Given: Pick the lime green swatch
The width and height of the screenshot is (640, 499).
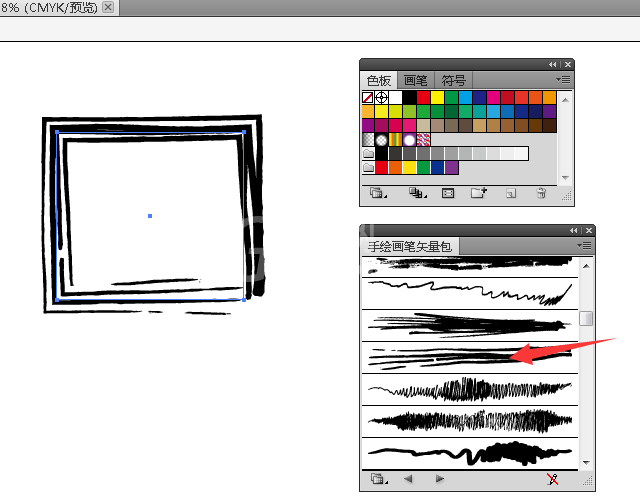Looking at the screenshot, I should [x=409, y=111].
